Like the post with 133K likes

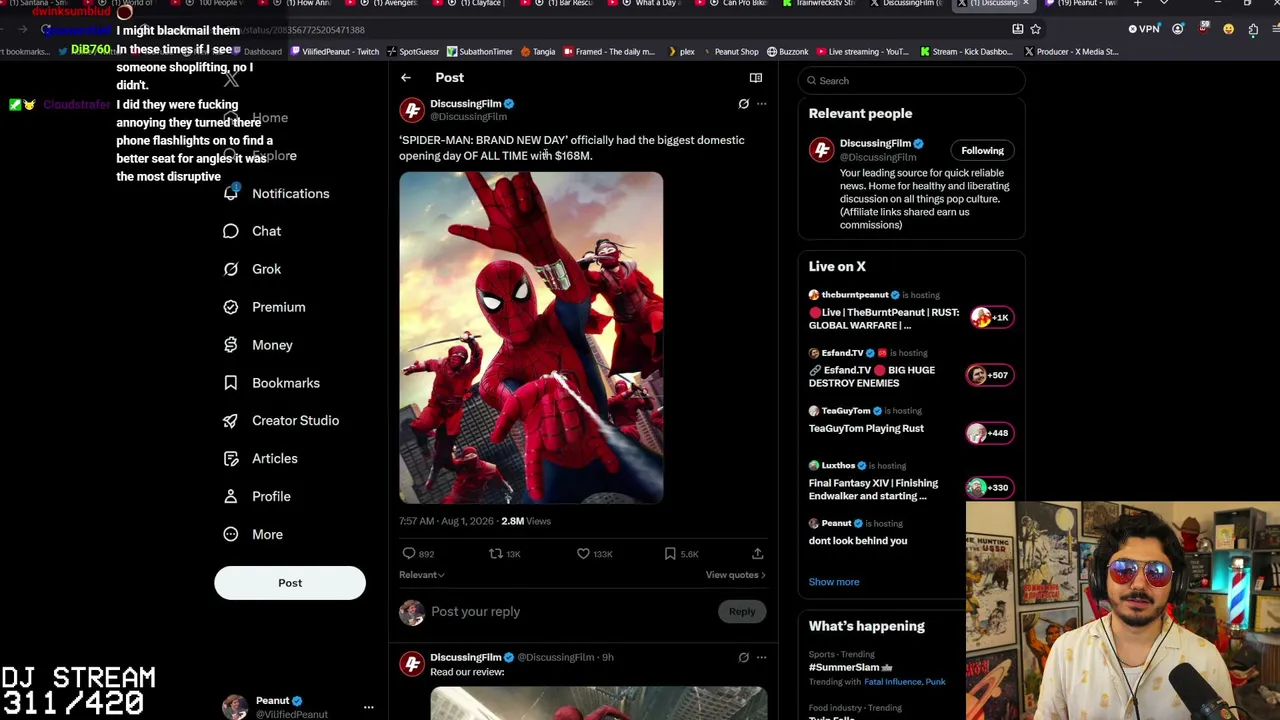595,554
